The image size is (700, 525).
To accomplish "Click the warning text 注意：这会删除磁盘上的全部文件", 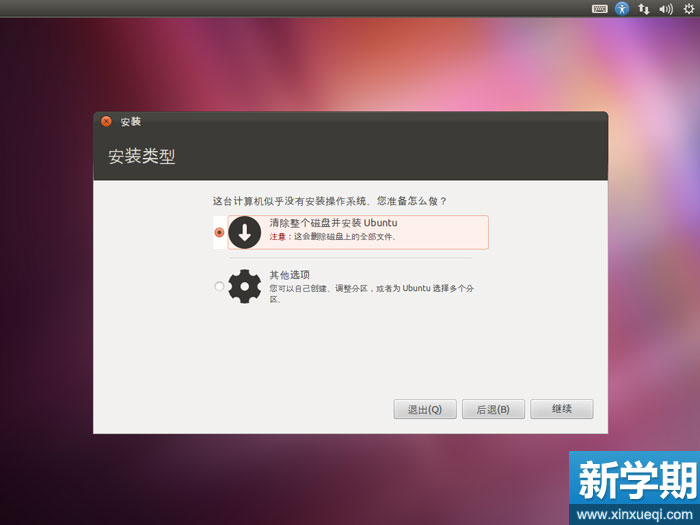I will [333, 237].
